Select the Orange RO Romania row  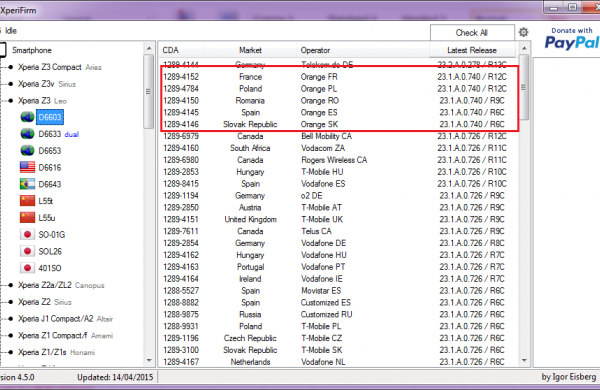point(339,101)
